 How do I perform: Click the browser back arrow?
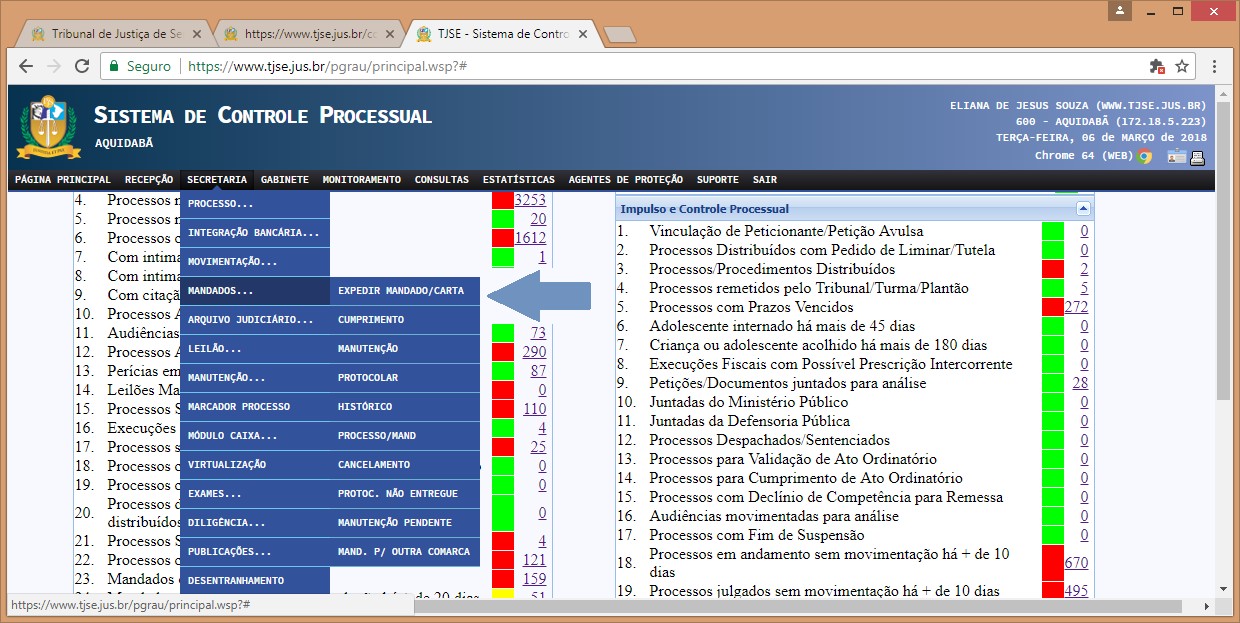pos(26,67)
